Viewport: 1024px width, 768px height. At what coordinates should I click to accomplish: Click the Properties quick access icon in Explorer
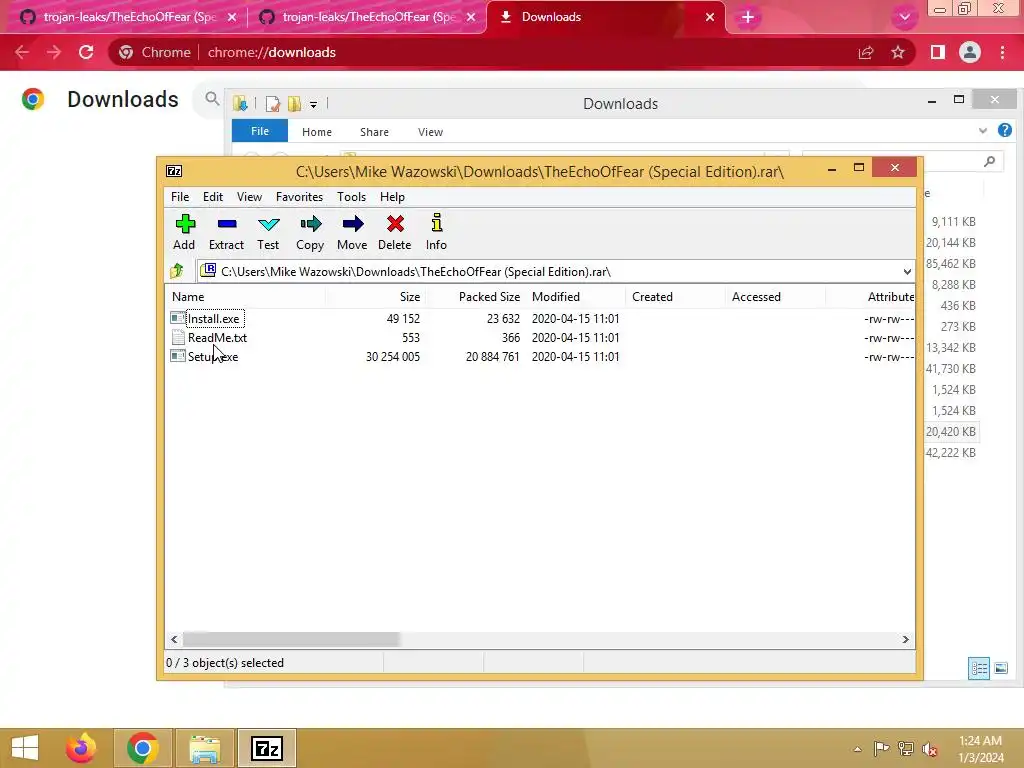click(x=273, y=104)
